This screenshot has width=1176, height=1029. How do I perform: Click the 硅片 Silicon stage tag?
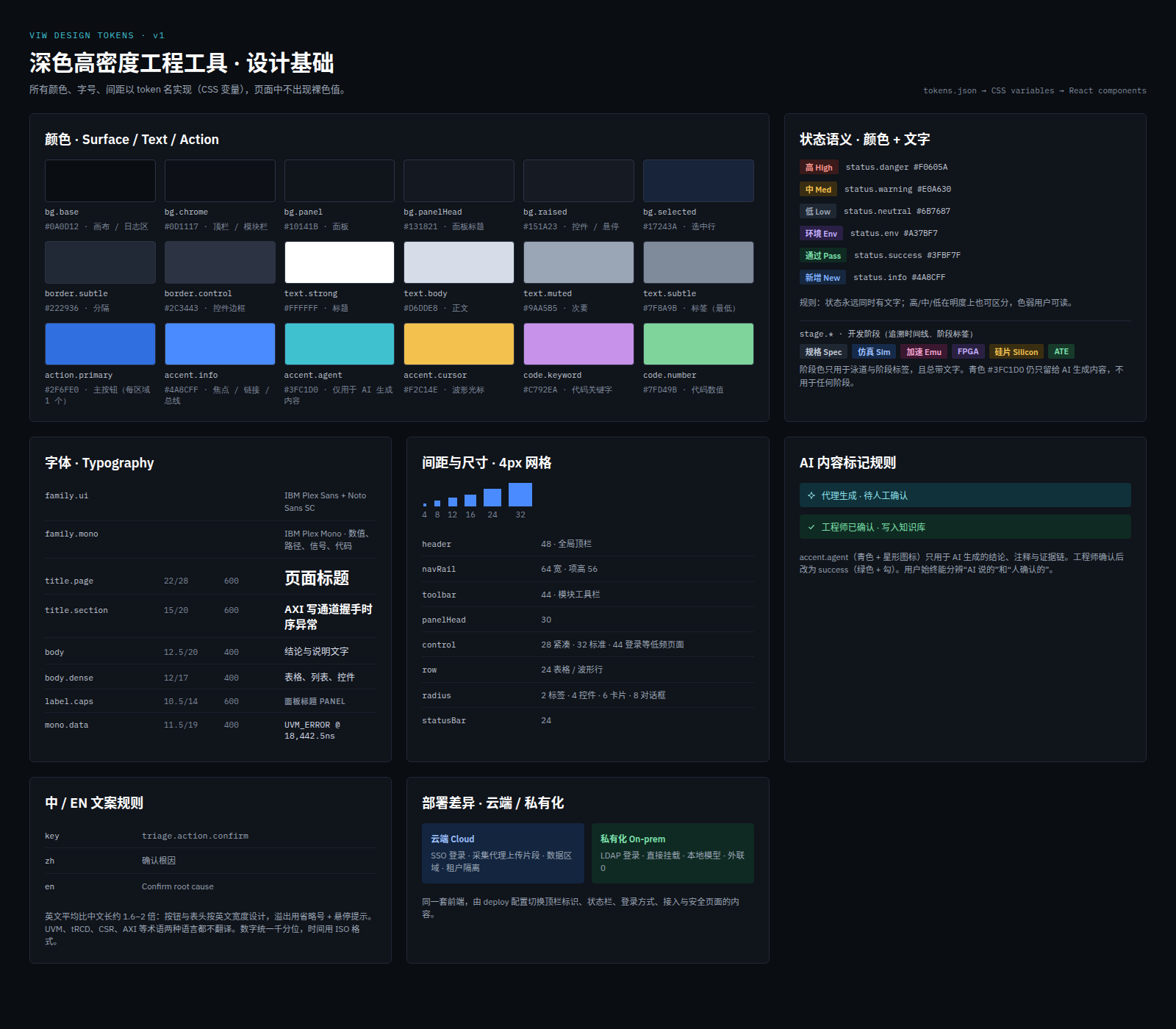(1017, 352)
